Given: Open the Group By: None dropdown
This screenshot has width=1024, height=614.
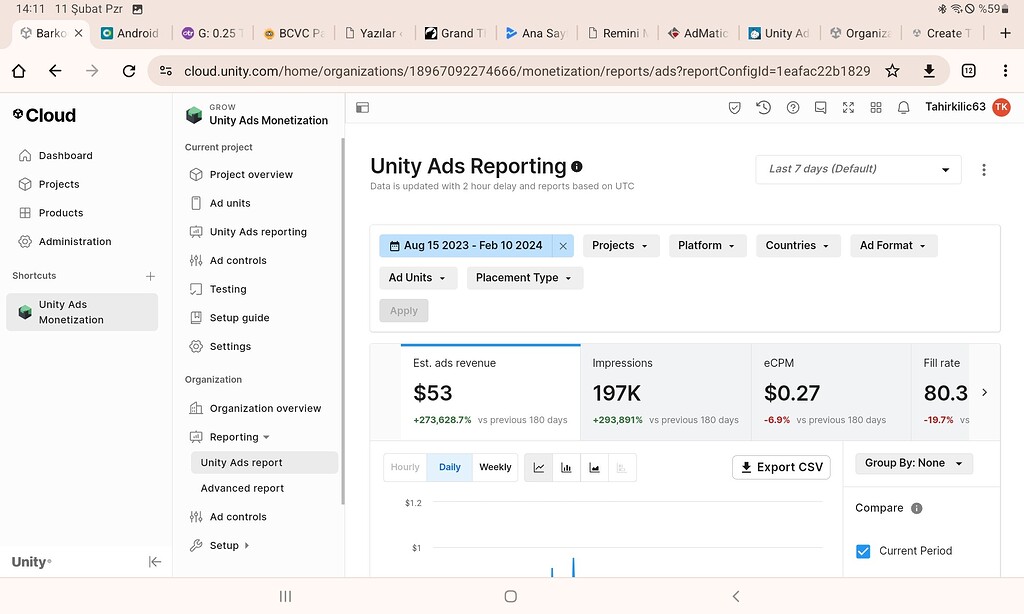Looking at the screenshot, I should pos(913,463).
